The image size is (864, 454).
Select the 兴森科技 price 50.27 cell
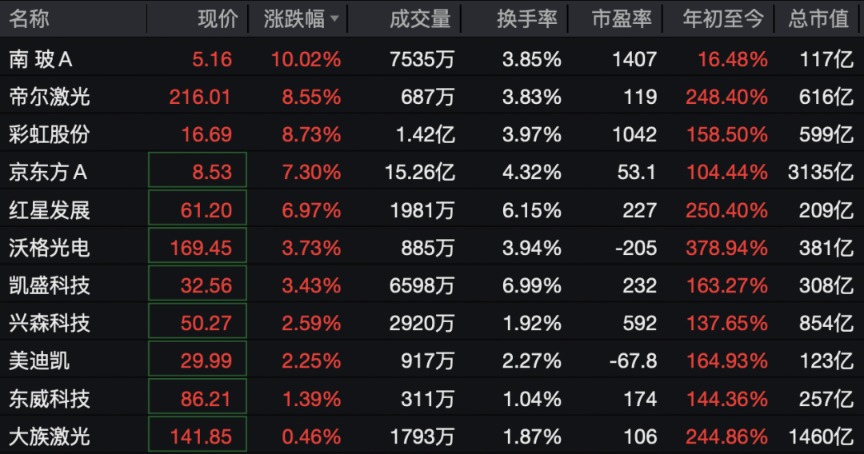[x=197, y=321]
